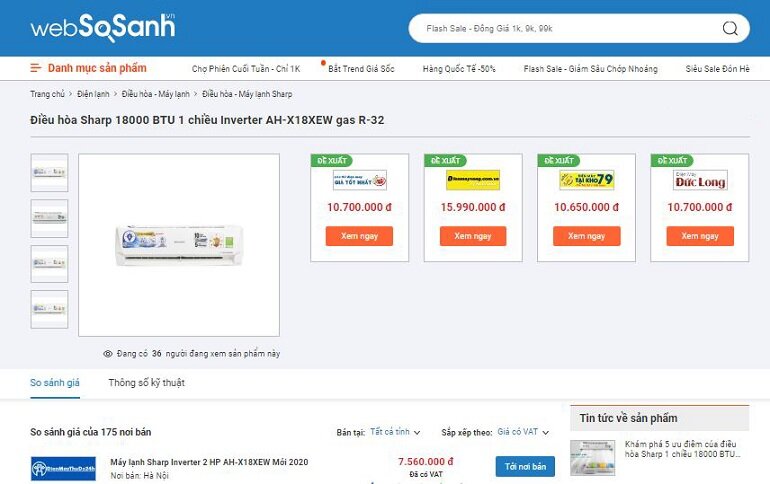The image size is (770, 484).
Task: Select the fourth product thumbnail
Action: [49, 309]
